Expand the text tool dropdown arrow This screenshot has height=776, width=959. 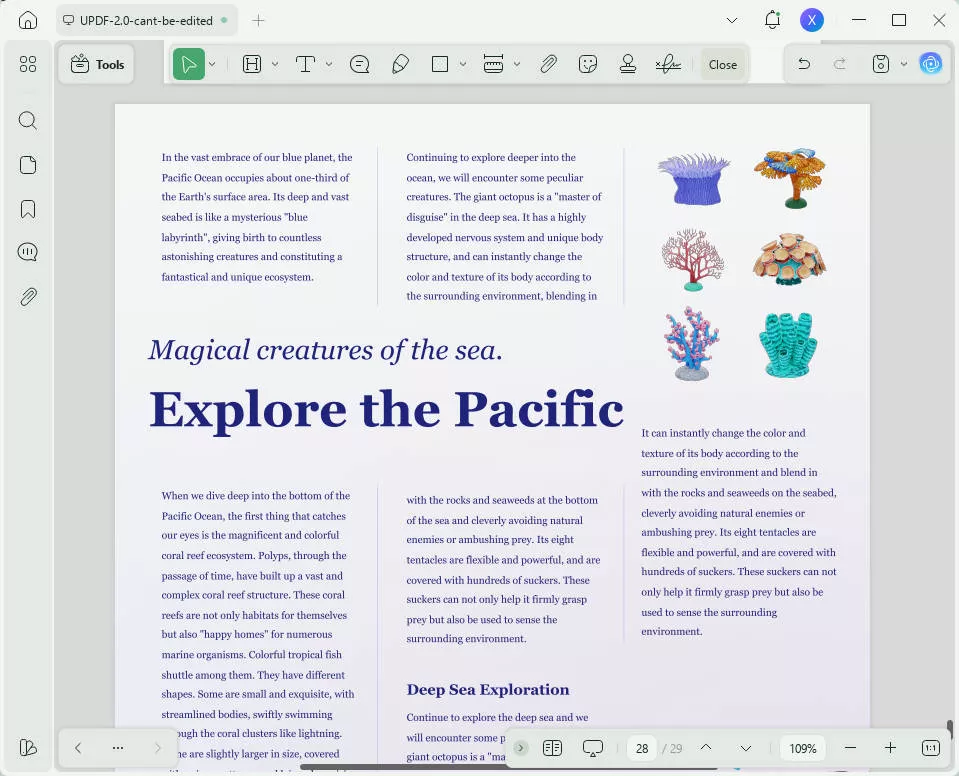pyautogui.click(x=328, y=64)
